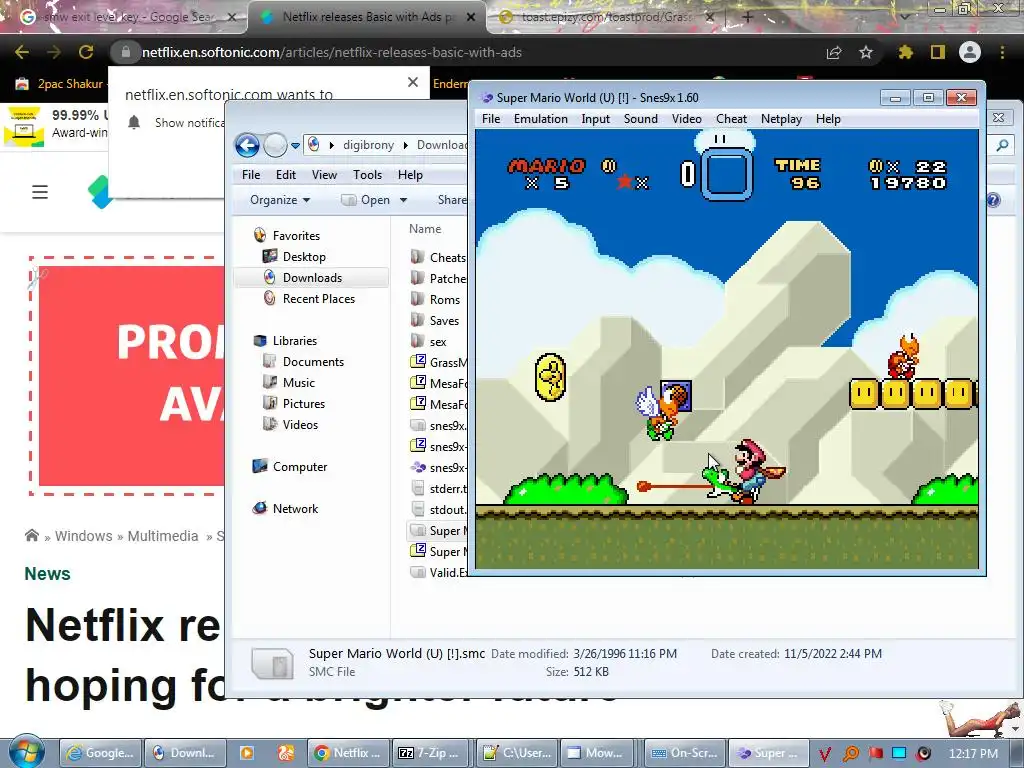Select Videos library in Explorer
The height and width of the screenshot is (768, 1024).
[x=300, y=424]
